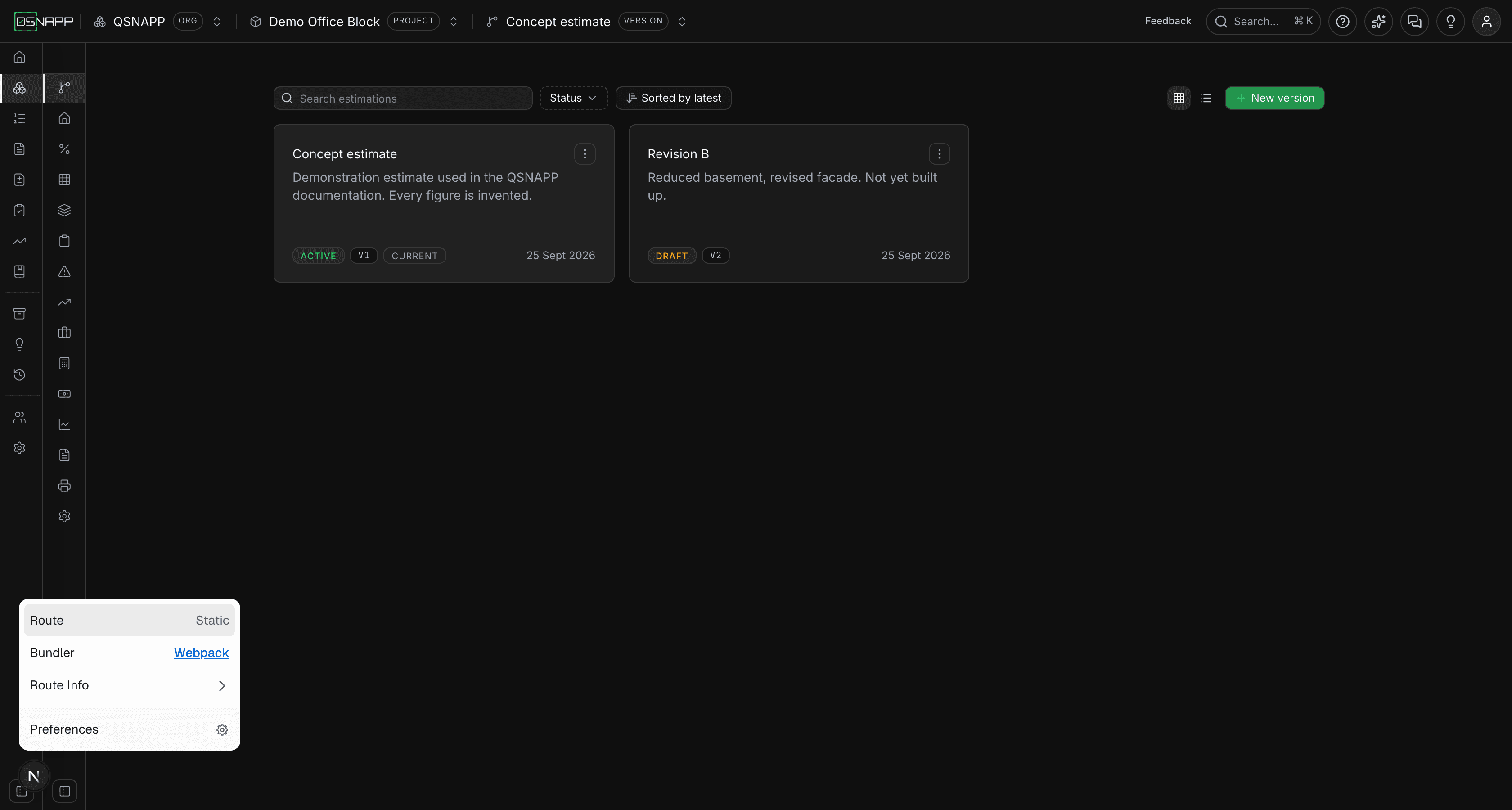Open the line chart icon in the sidebar
The width and height of the screenshot is (1512, 810).
[x=64, y=424]
